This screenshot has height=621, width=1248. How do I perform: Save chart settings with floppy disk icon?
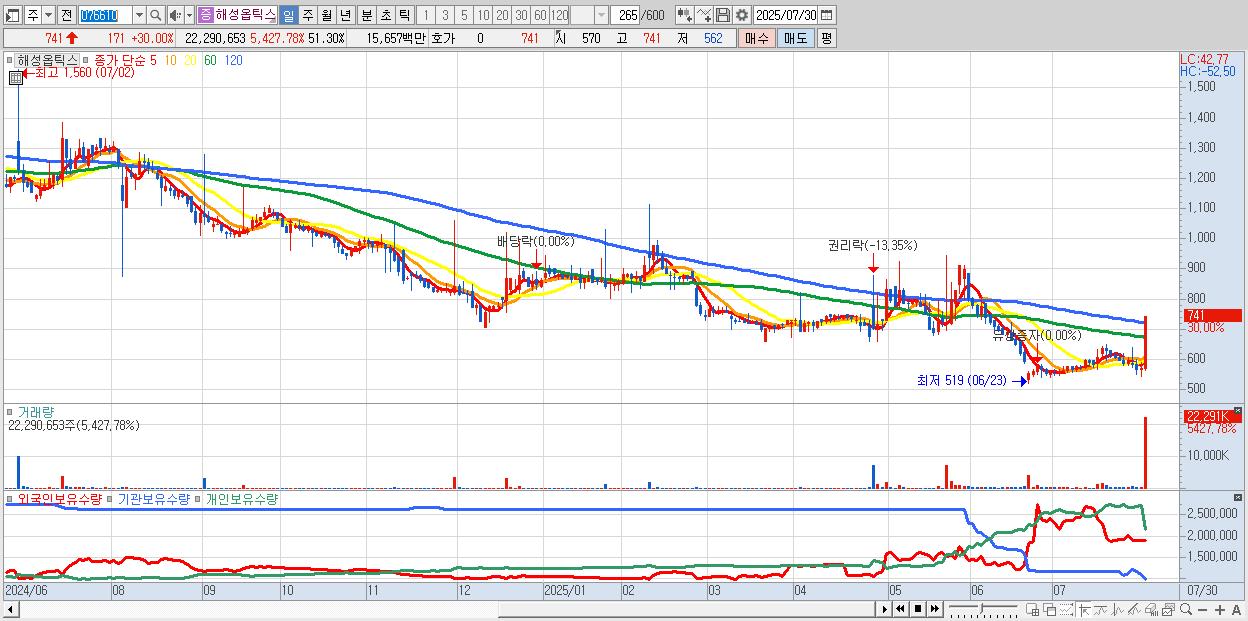(723, 15)
